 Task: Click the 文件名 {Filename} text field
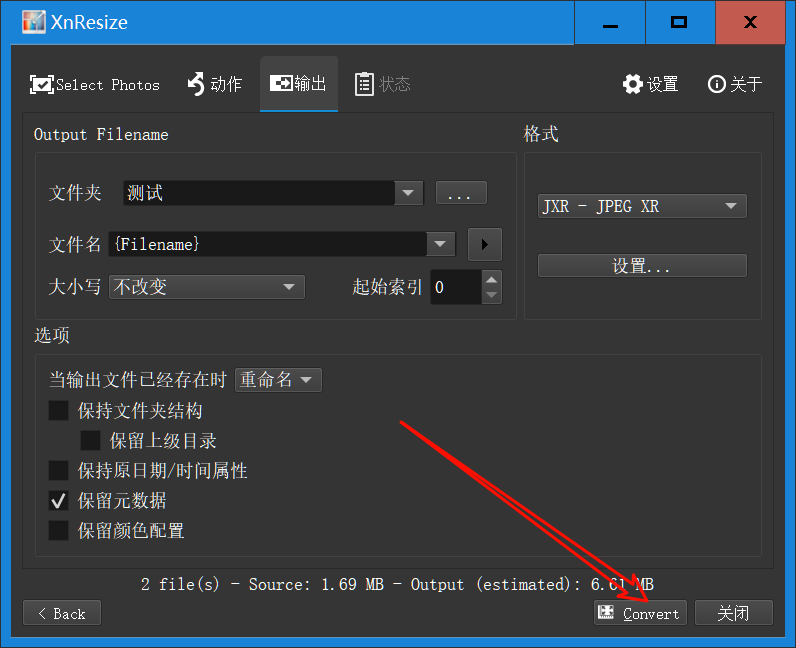click(x=268, y=244)
